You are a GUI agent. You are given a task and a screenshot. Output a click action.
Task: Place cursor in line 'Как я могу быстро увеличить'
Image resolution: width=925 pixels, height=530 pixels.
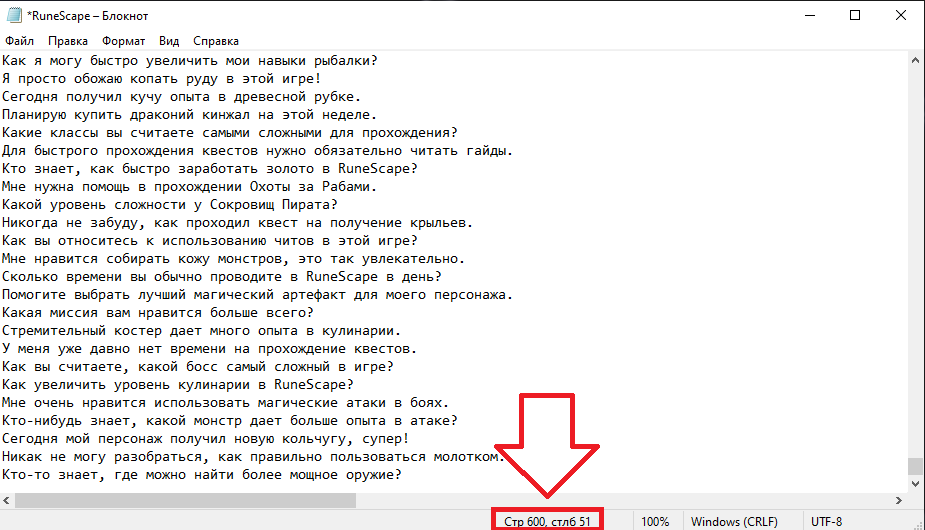[x=189, y=61]
